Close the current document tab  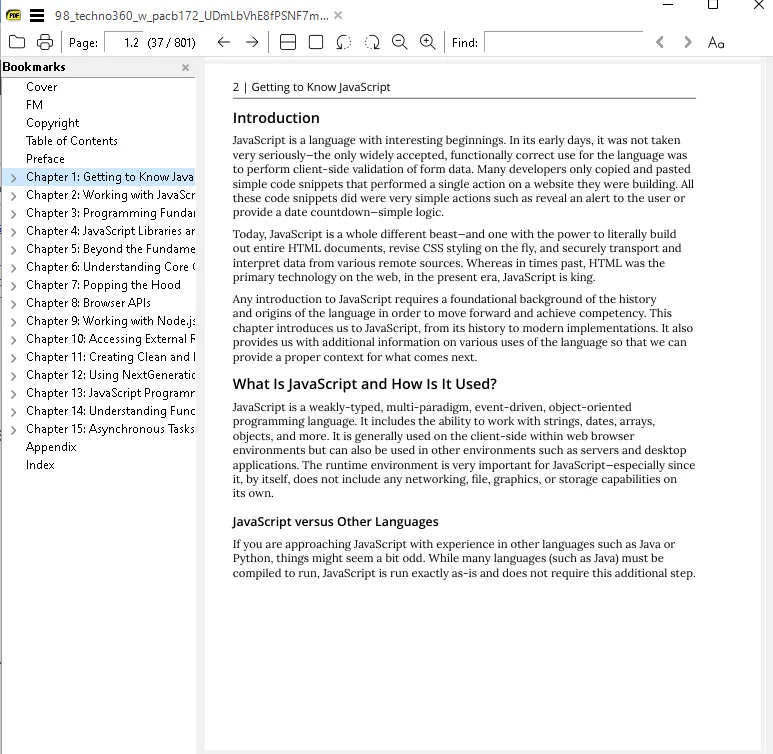(x=338, y=15)
